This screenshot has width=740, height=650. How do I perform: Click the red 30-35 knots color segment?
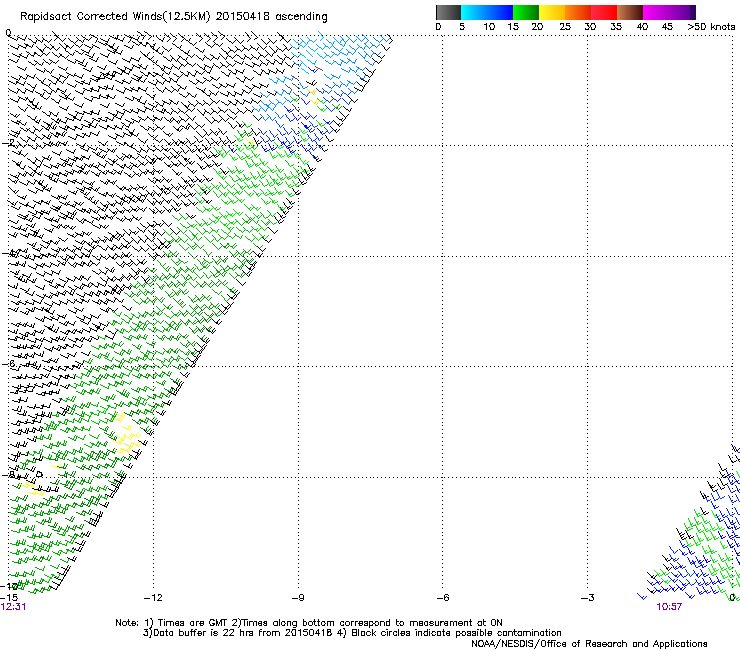(604, 12)
